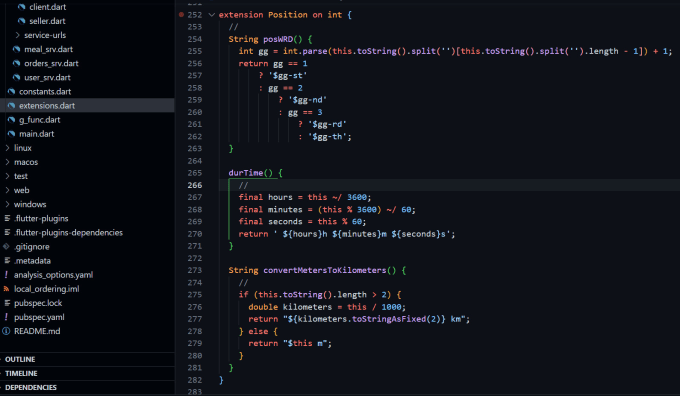Click the Dart icon beside constants.dart
The image size is (680, 396).
tap(11, 92)
